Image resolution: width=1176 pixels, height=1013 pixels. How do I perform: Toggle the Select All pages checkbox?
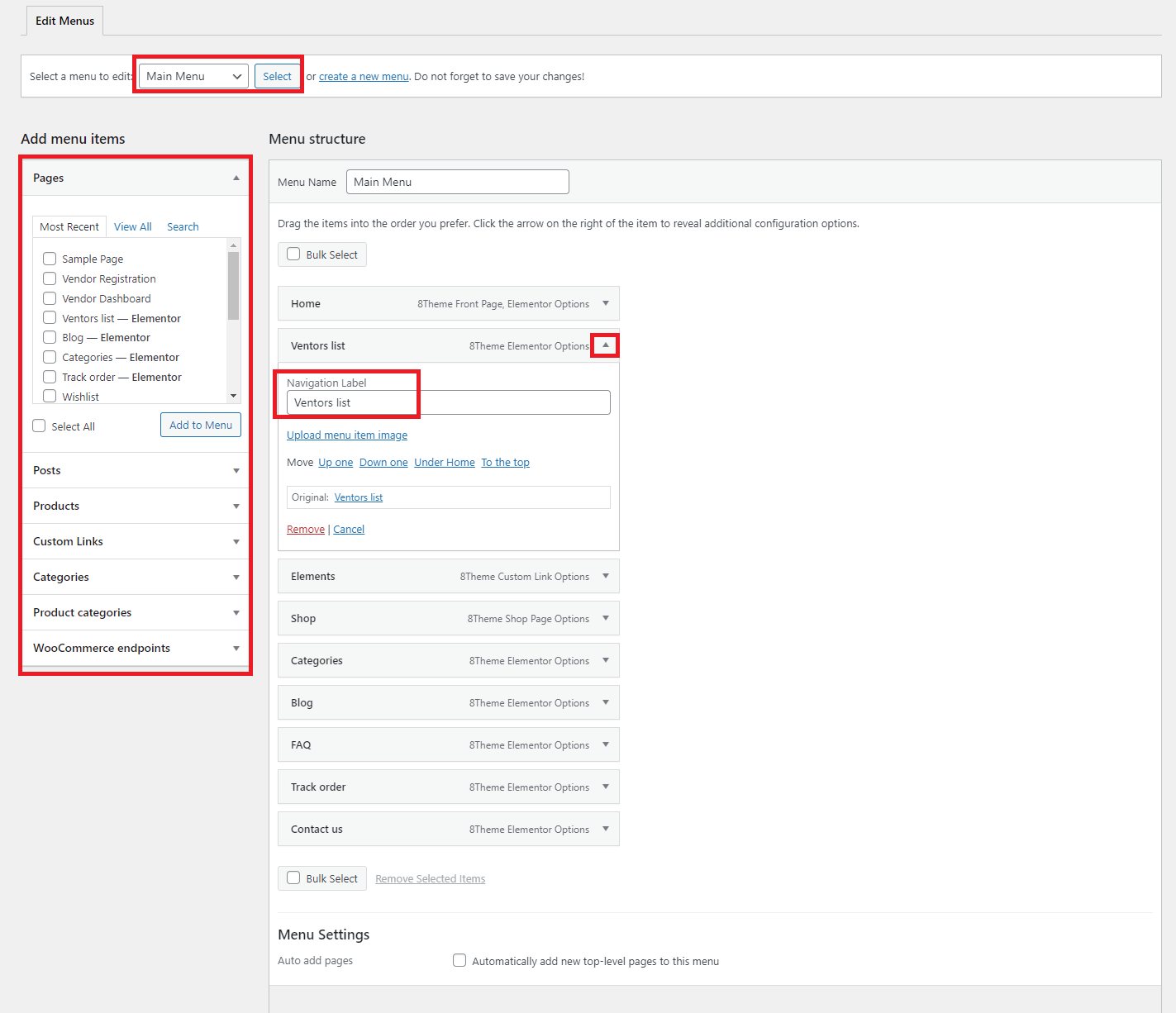tap(39, 426)
